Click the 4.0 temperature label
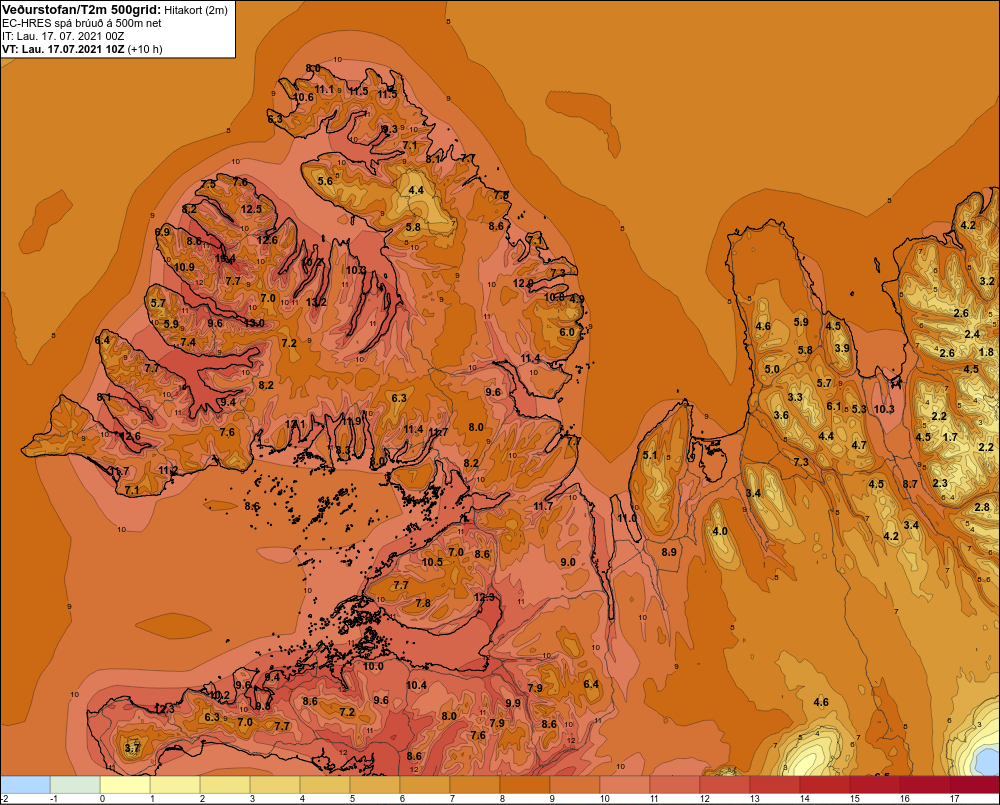 [x=719, y=531]
